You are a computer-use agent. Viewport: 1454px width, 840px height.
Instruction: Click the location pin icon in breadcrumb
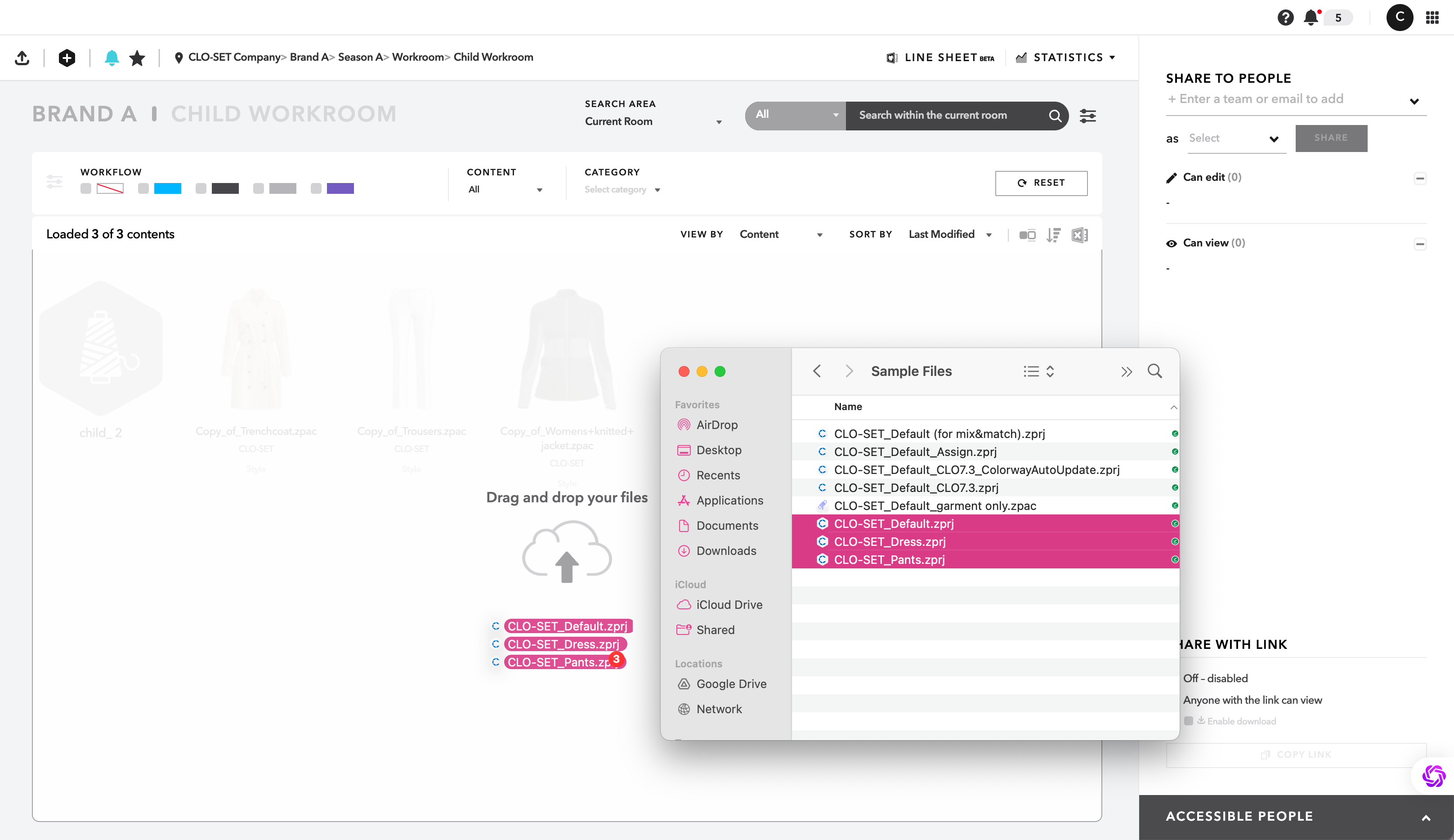(179, 58)
